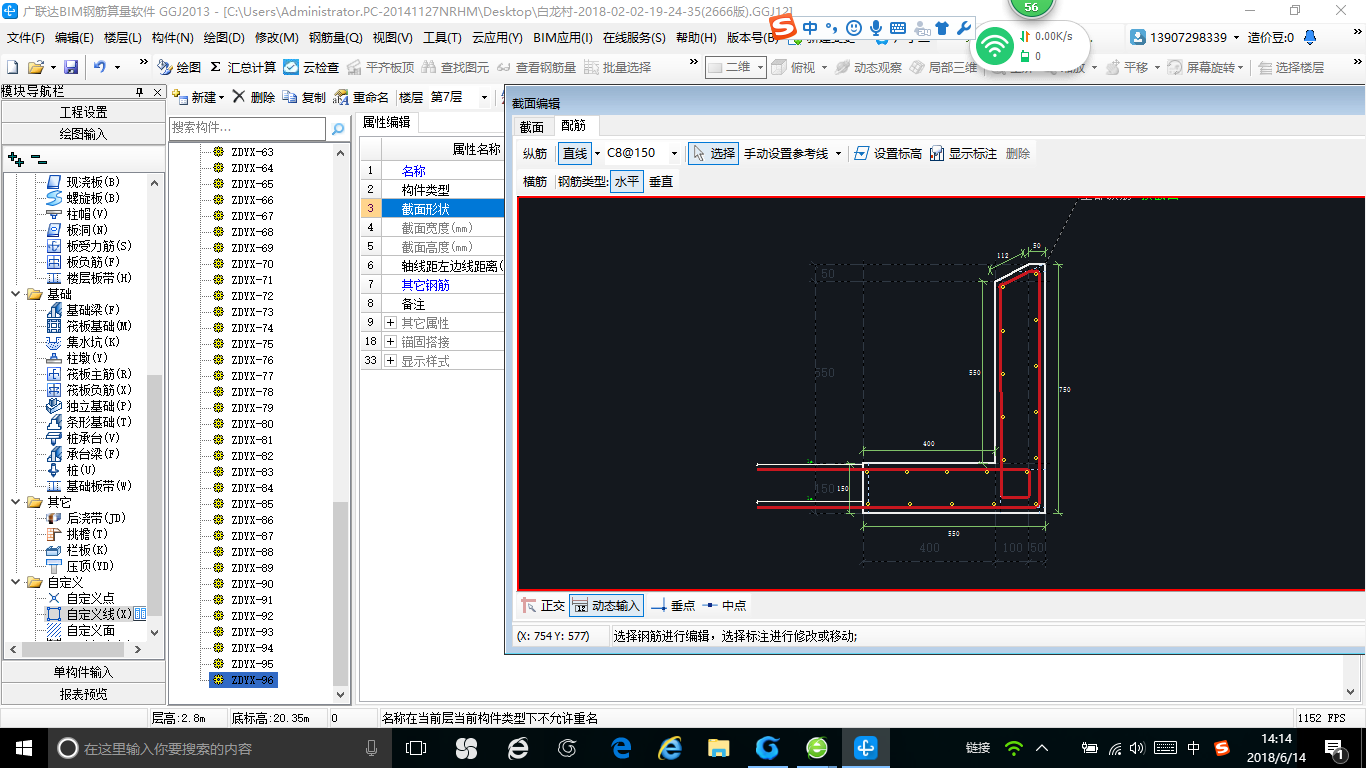This screenshot has height=768, width=1366.
Task: Click the 报表预览 button
Action: coord(83,694)
